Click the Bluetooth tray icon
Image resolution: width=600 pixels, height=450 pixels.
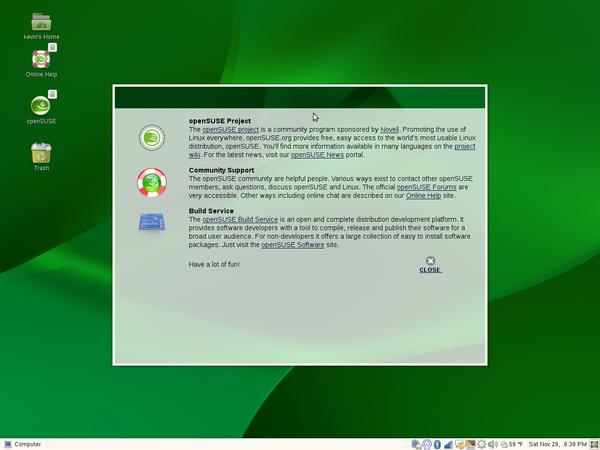click(x=437, y=444)
